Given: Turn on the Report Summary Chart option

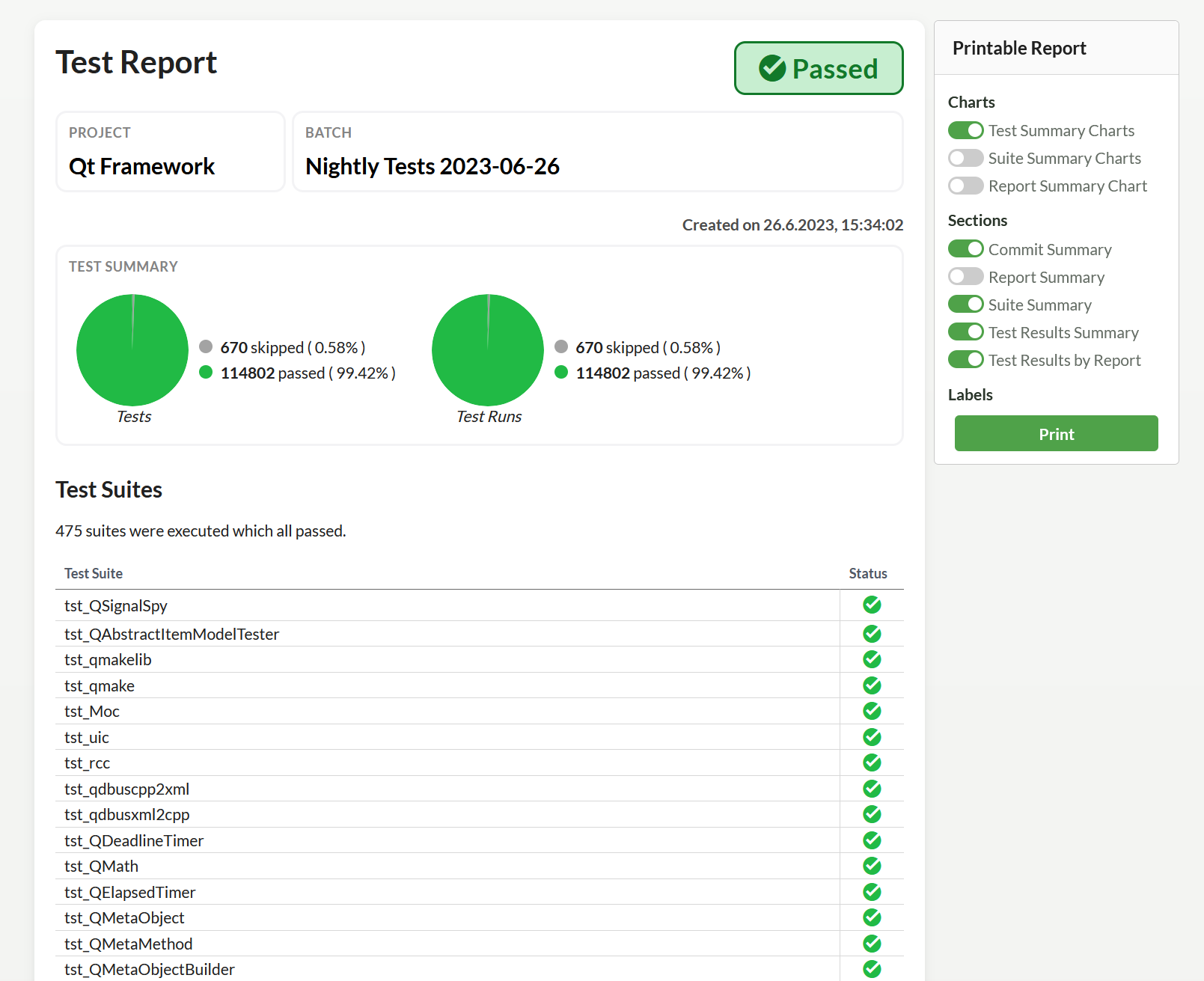Looking at the screenshot, I should 965,186.
